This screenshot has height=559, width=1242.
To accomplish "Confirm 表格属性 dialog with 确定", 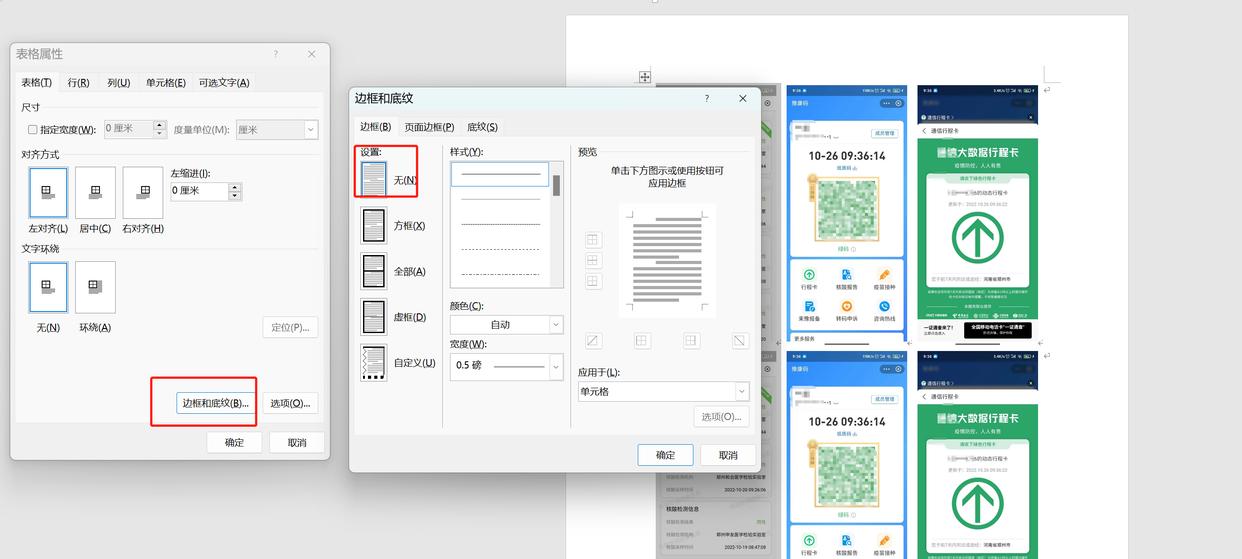I will 234,442.
